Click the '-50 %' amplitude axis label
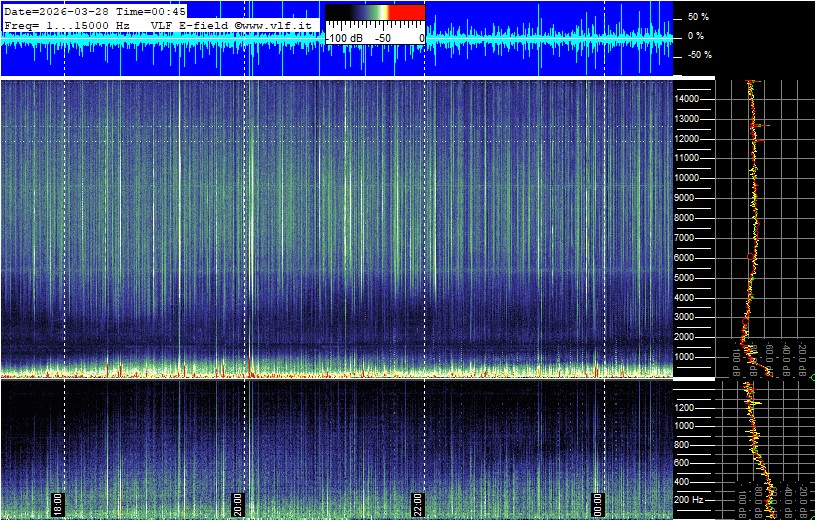Screen dimensions: 816x521 pos(699,55)
